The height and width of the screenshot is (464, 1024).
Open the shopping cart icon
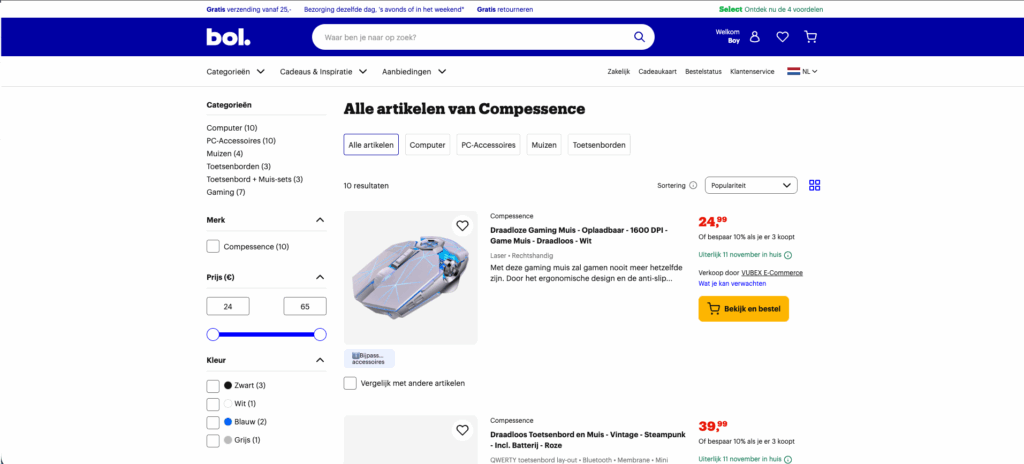pyautogui.click(x=810, y=37)
